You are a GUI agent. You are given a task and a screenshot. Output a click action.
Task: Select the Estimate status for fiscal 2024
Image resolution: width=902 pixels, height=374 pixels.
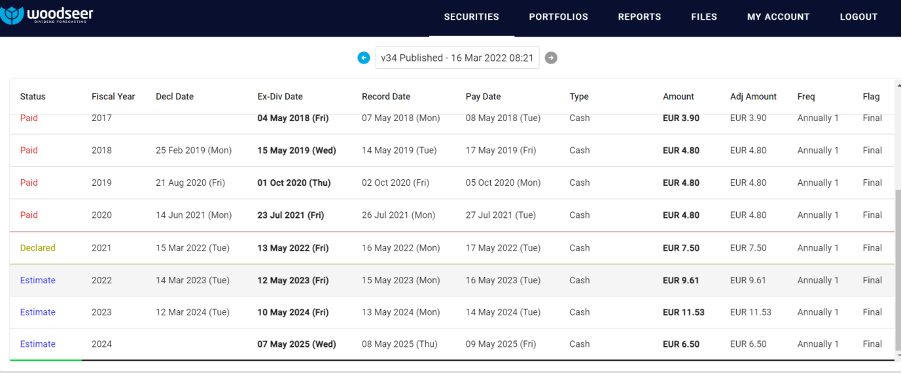pos(38,344)
